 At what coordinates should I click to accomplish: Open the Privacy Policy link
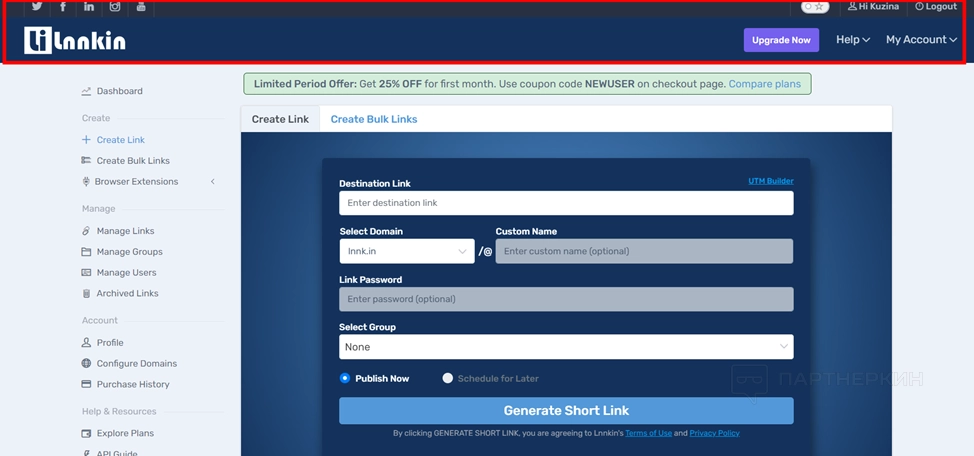714,433
